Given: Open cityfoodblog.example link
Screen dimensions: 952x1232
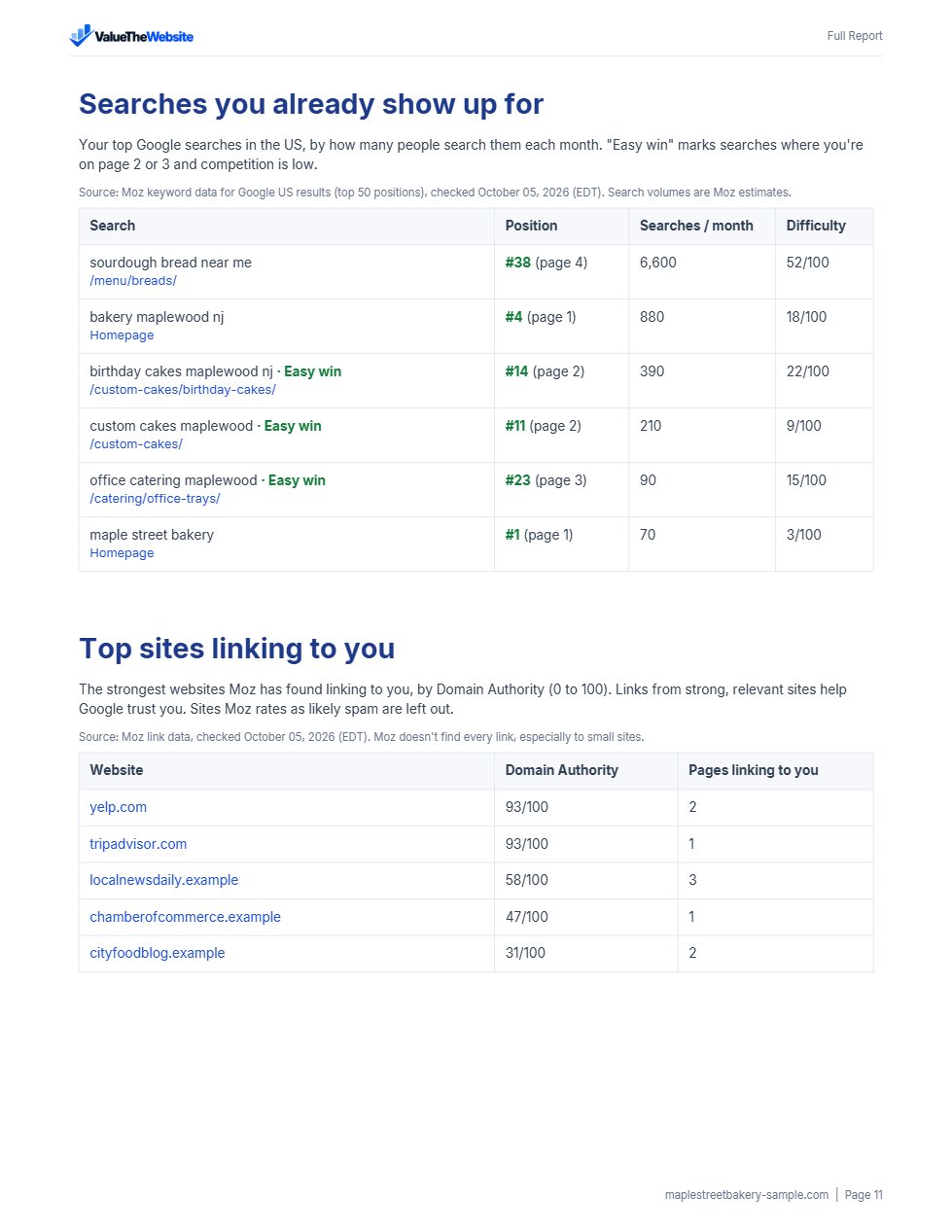Looking at the screenshot, I should [x=157, y=953].
